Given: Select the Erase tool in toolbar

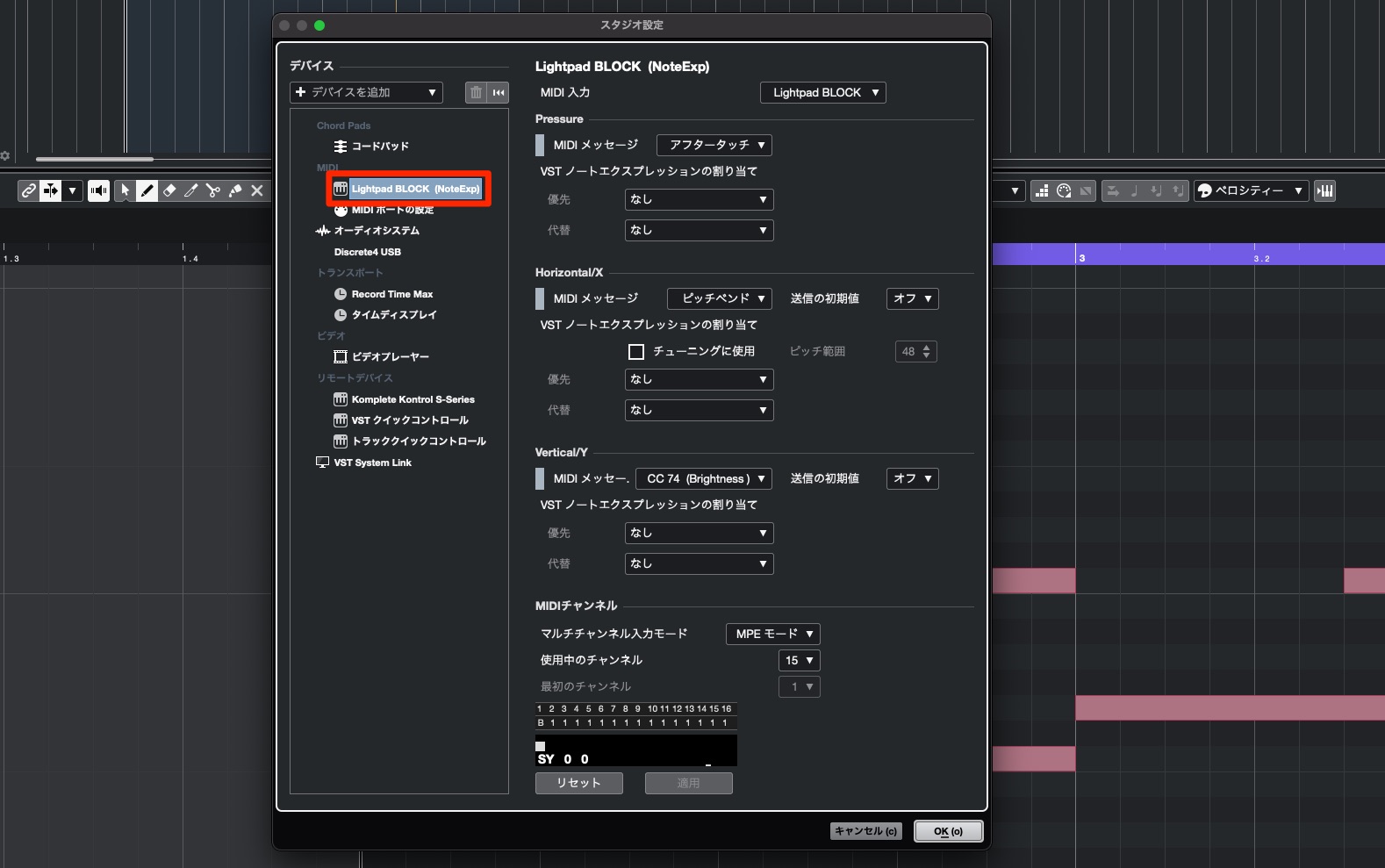Looking at the screenshot, I should [169, 190].
